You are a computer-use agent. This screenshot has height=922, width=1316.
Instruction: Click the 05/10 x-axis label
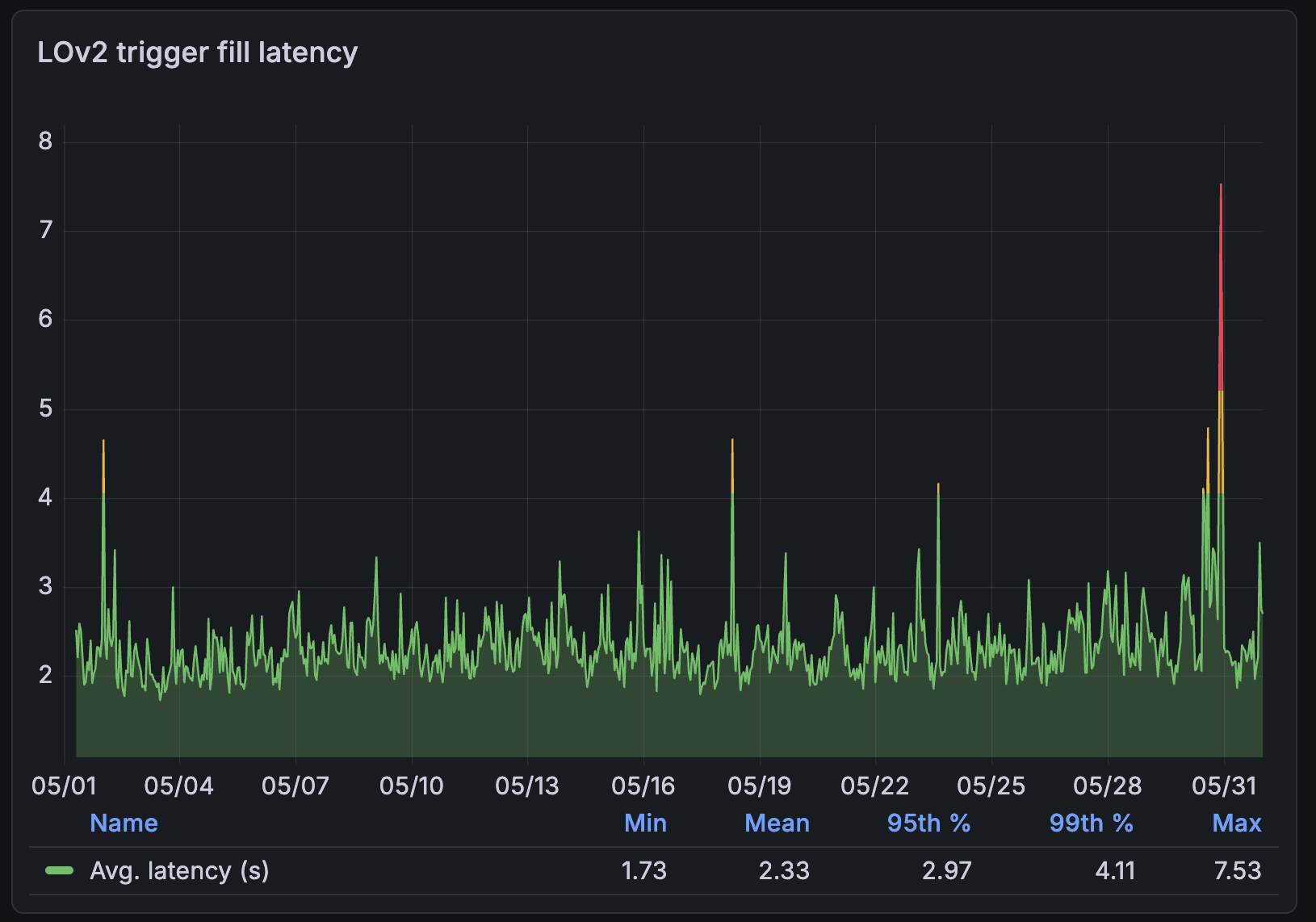tap(412, 786)
